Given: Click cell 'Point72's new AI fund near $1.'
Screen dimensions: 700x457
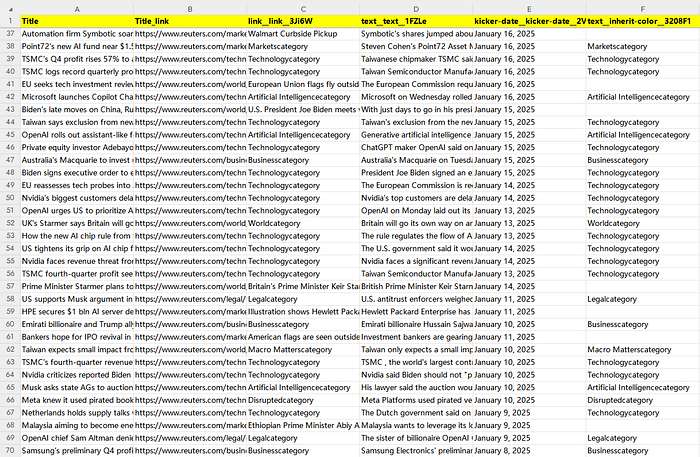Looking at the screenshot, I should click(77, 46).
